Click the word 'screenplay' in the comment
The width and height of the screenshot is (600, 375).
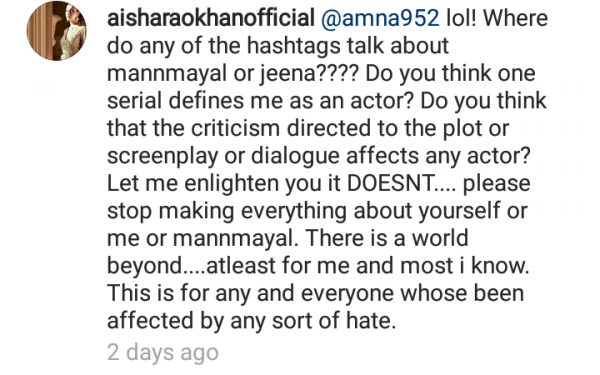[x=162, y=156]
